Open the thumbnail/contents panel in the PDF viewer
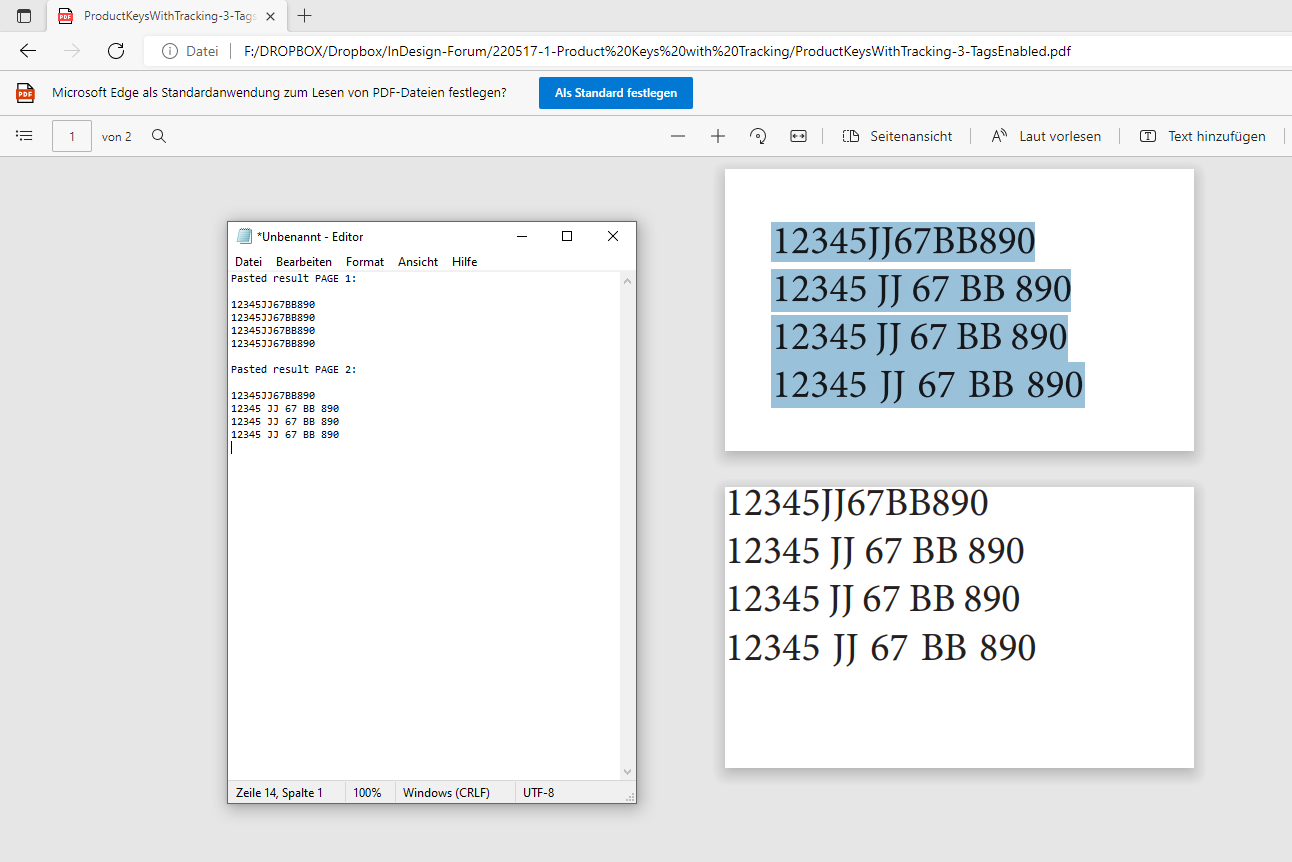 pos(24,135)
